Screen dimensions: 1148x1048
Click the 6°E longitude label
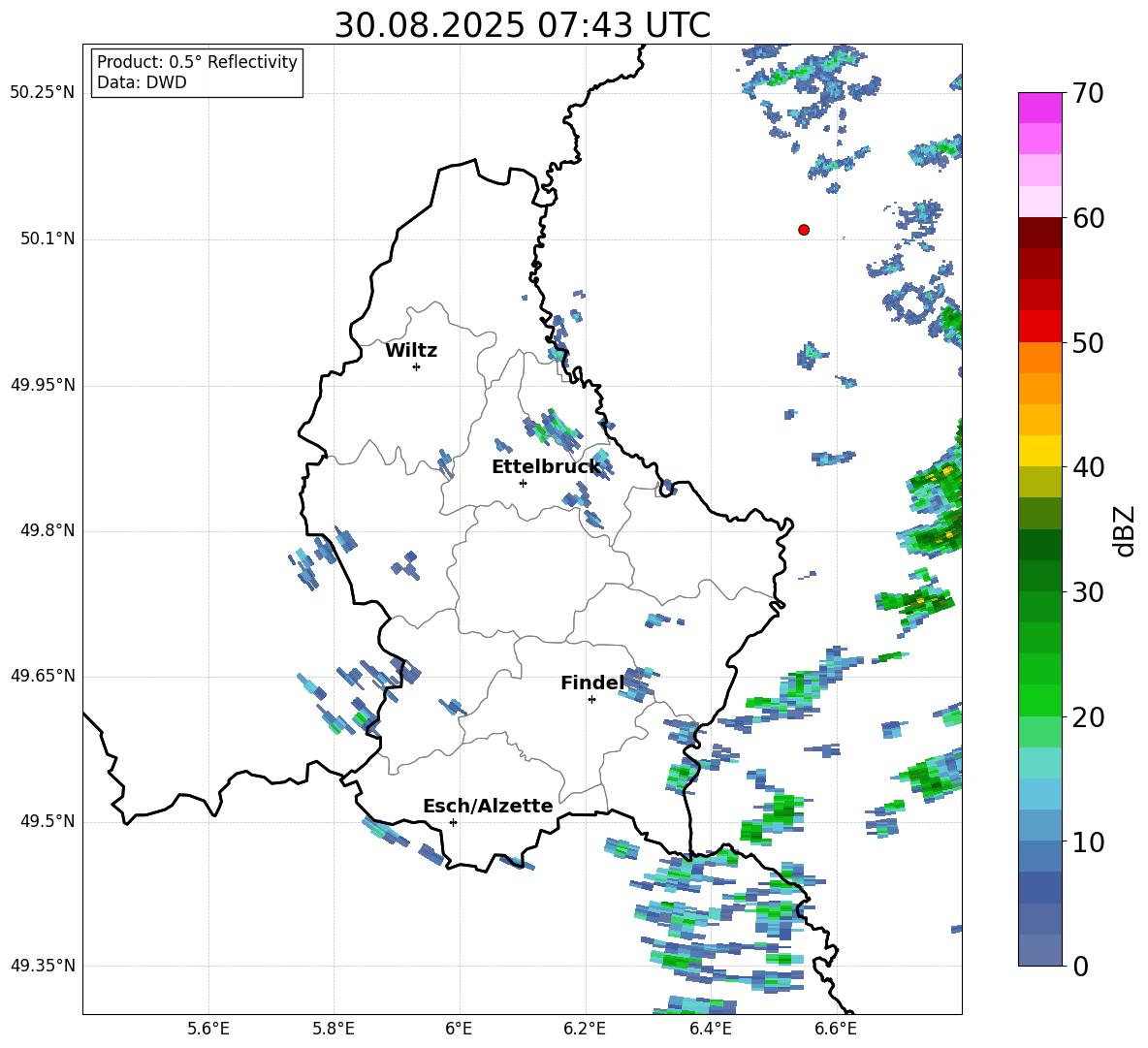(x=459, y=1029)
